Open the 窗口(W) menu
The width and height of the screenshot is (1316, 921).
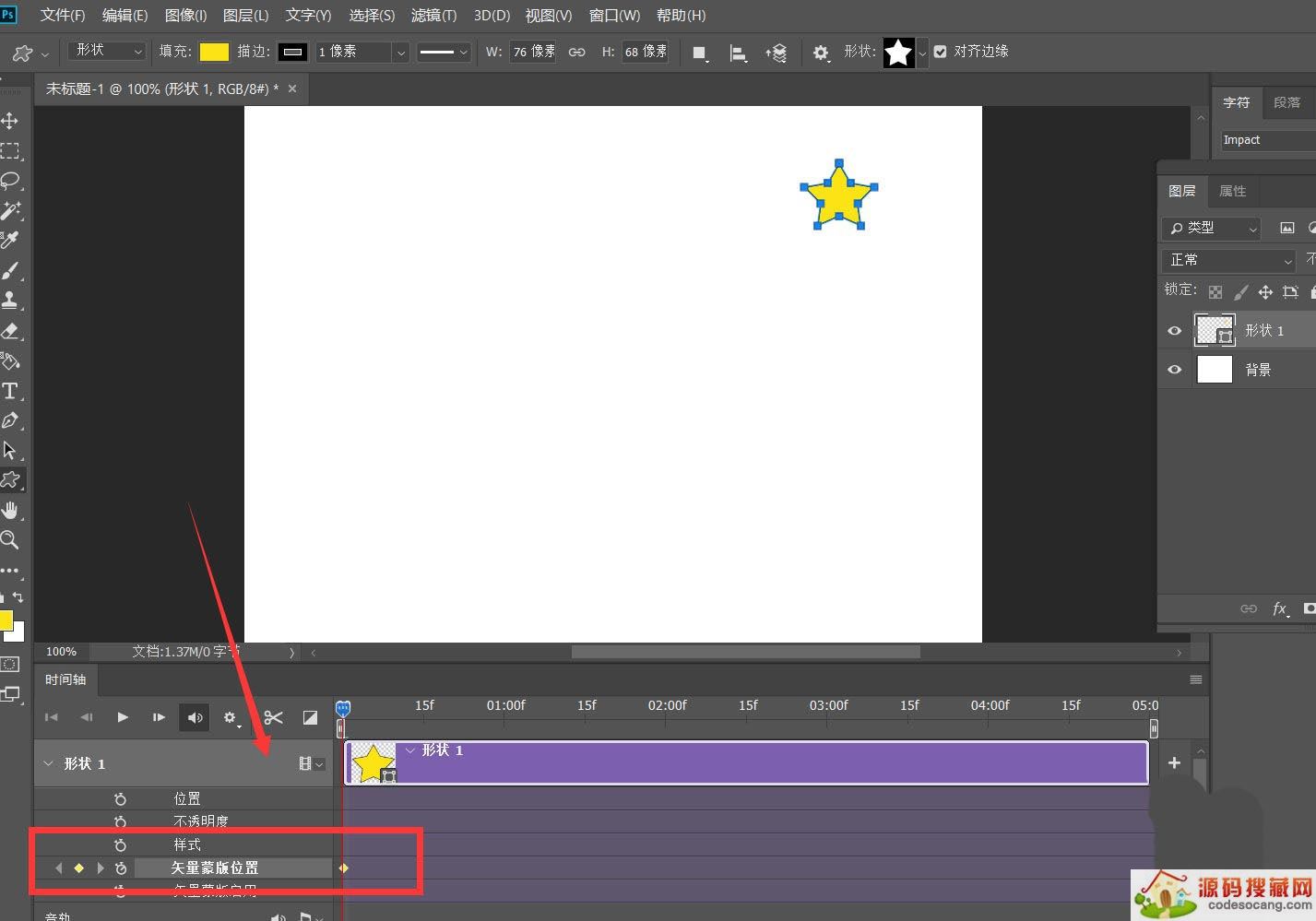(614, 16)
